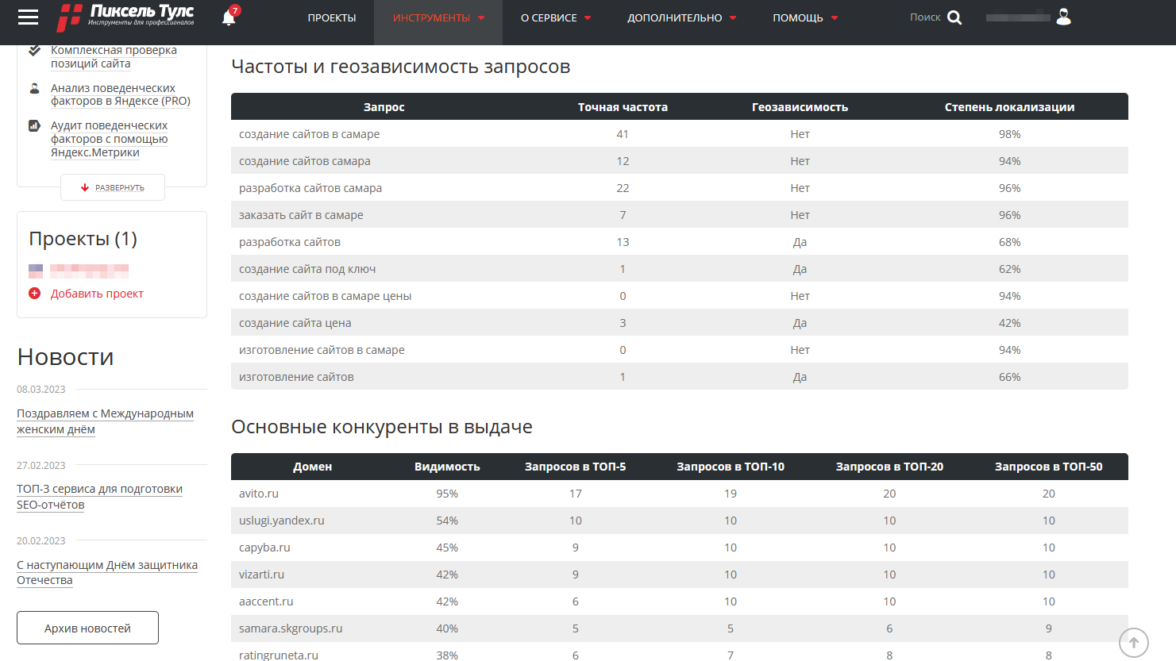Click the person icon by Анализ поведенческих факторов
This screenshot has height=661, width=1176.
[34, 89]
